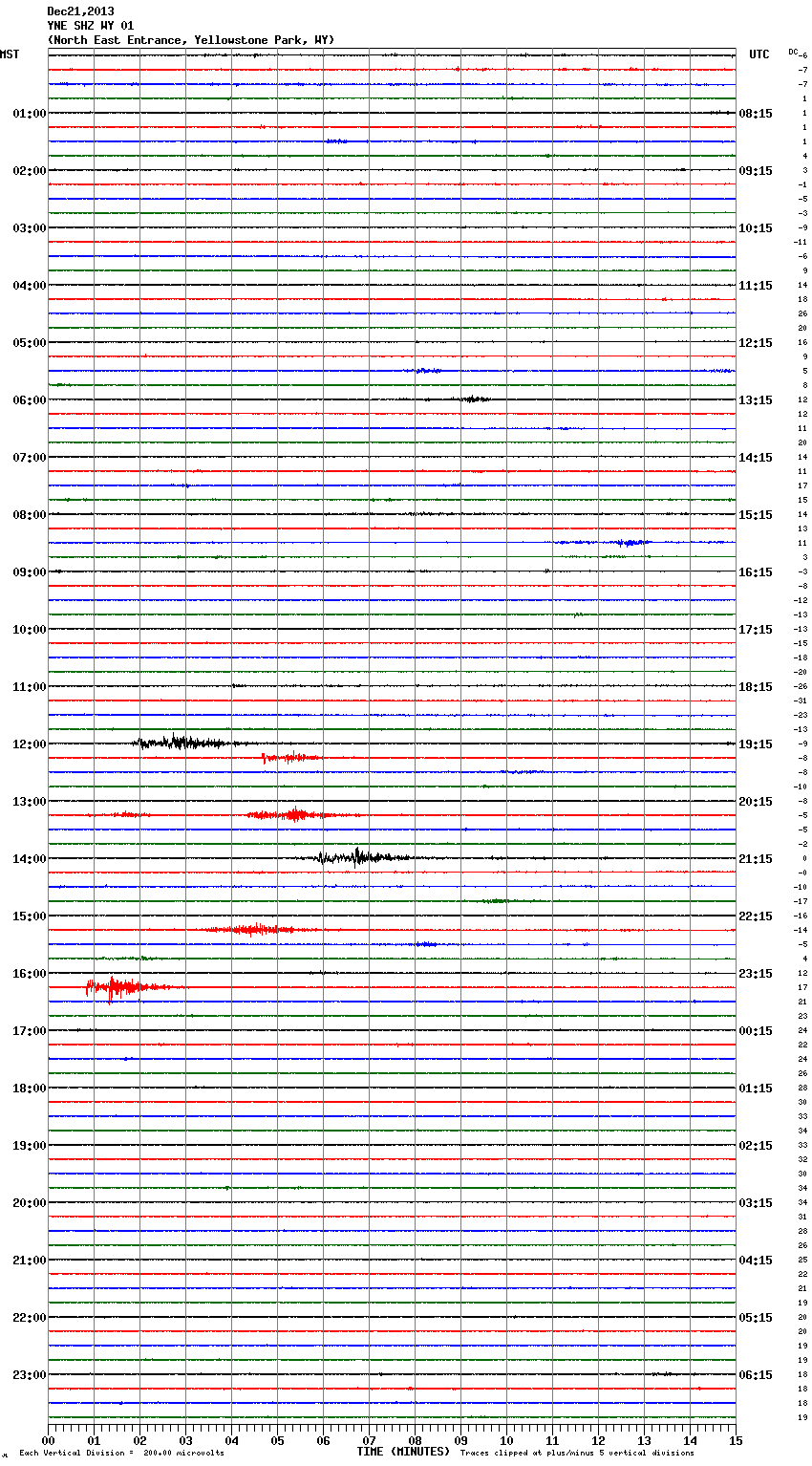The width and height of the screenshot is (812, 1466).
Task: Click minute 05 tick on the bottom axis
Action: pyautogui.click(x=277, y=1440)
